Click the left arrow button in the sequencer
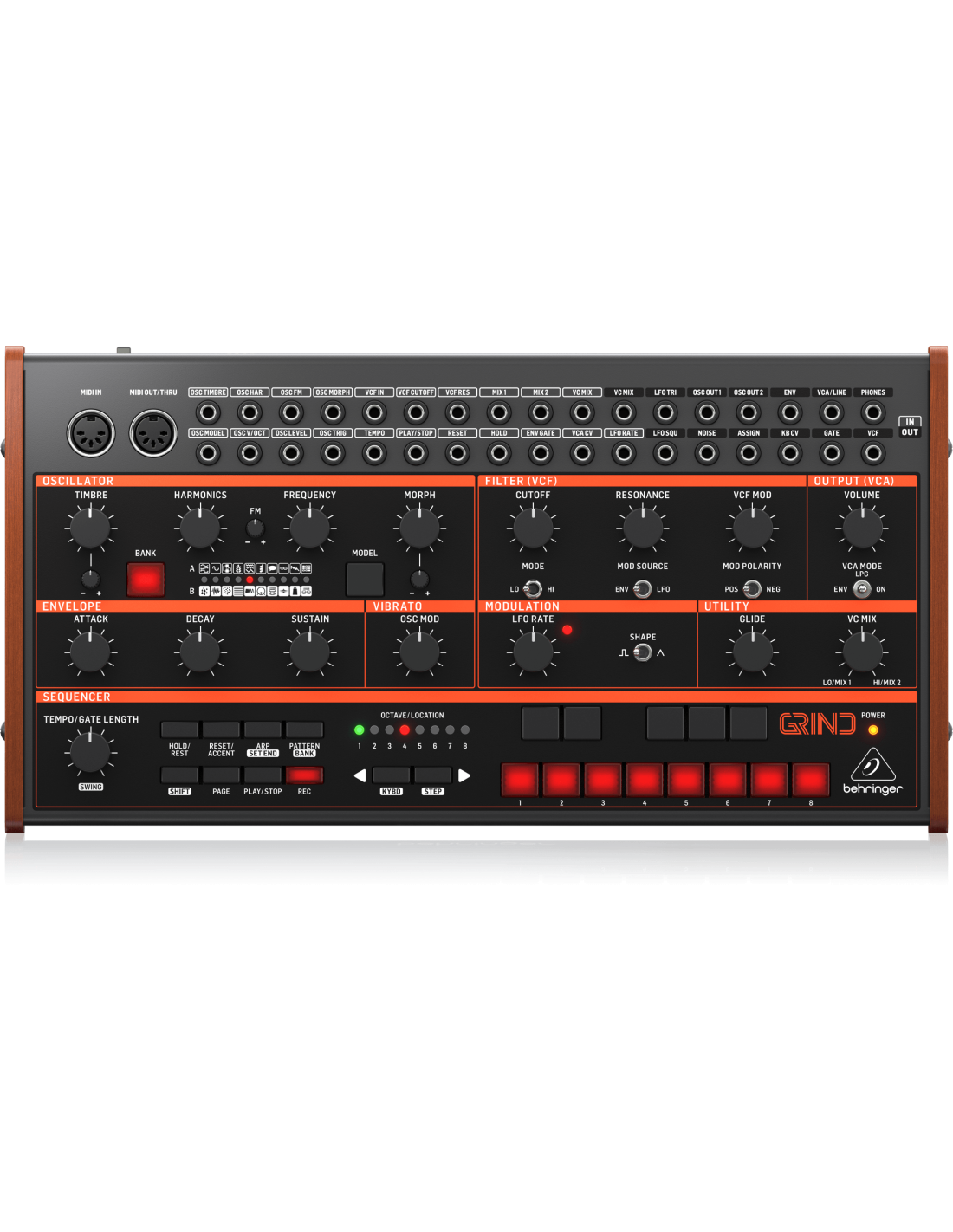Viewport: 953px width, 1232px height. click(x=360, y=775)
